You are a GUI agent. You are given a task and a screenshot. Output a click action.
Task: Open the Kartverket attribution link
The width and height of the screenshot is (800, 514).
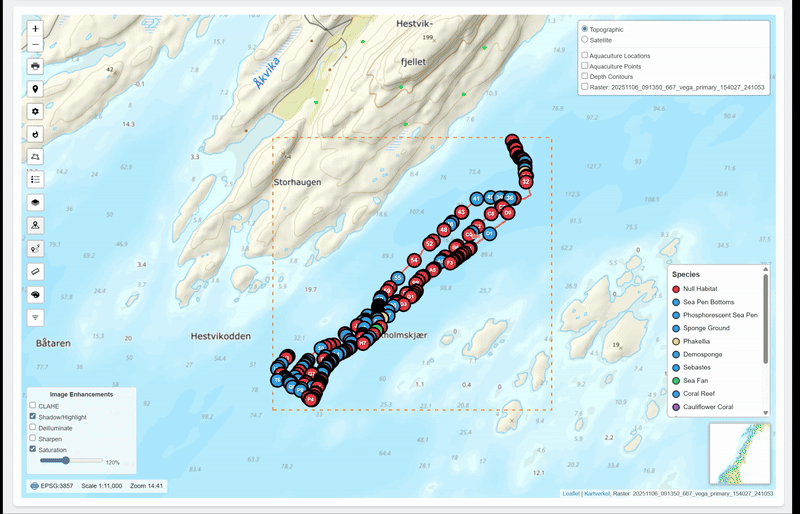(x=596, y=494)
